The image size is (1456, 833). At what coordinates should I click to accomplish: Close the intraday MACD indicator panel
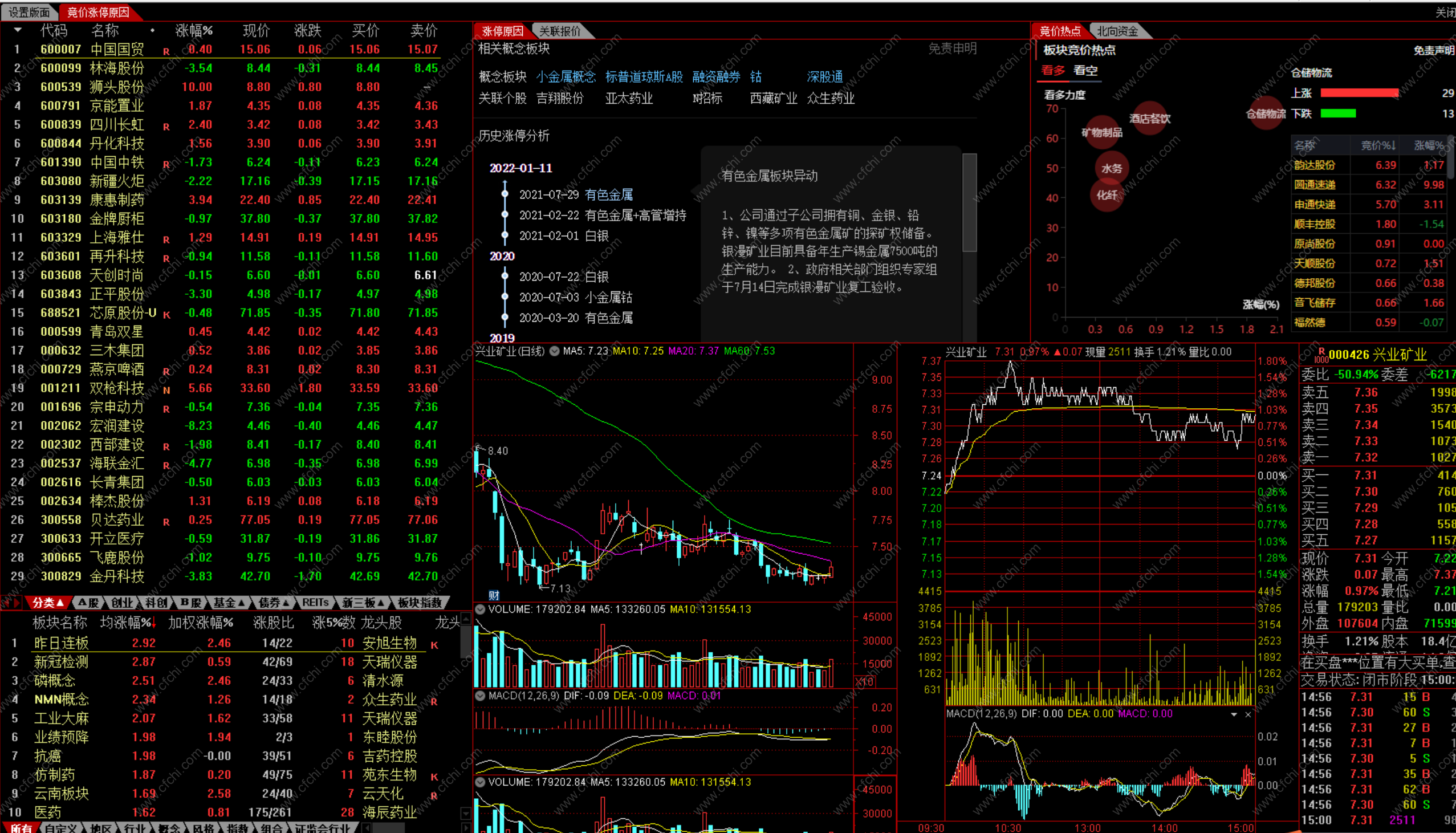(x=1248, y=714)
